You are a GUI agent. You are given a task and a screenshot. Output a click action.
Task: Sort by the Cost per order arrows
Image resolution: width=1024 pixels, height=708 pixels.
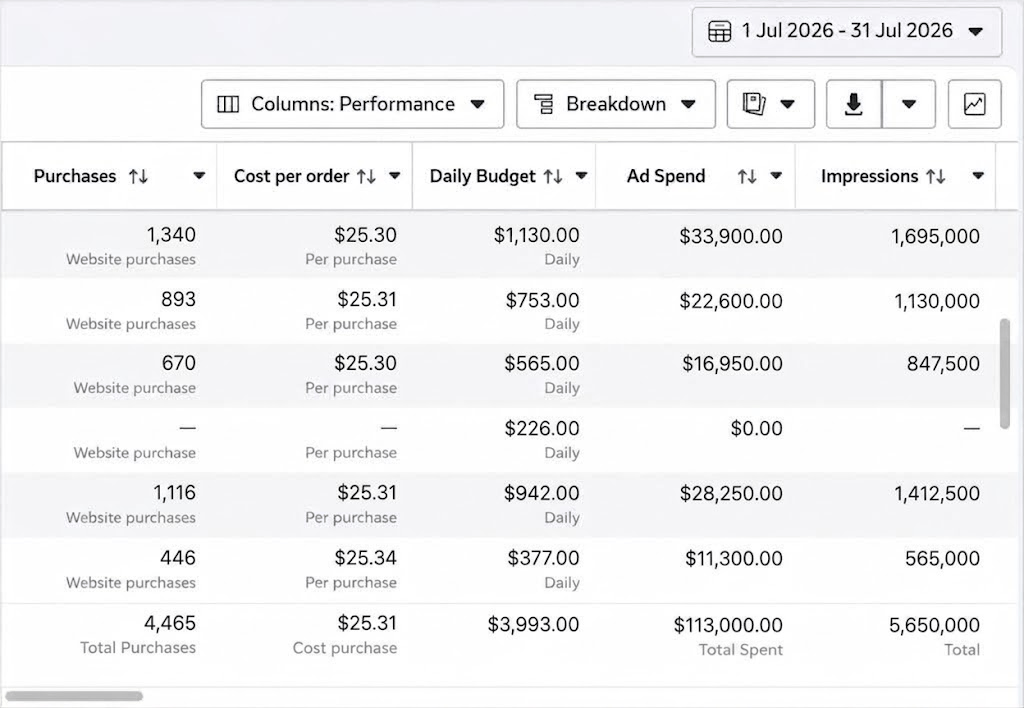pos(366,176)
